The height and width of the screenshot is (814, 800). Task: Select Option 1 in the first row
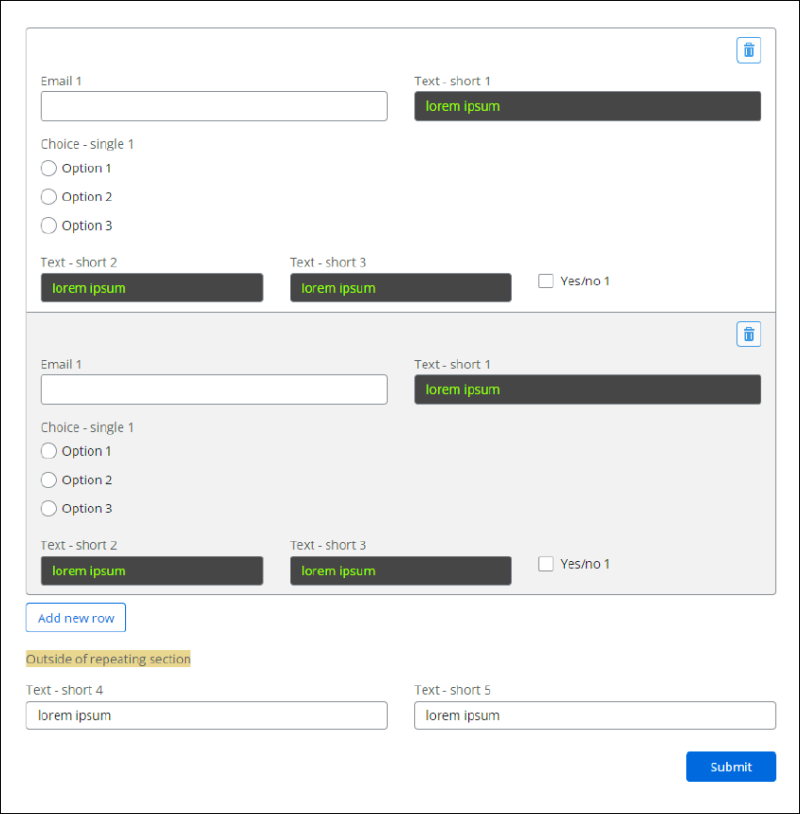click(49, 168)
